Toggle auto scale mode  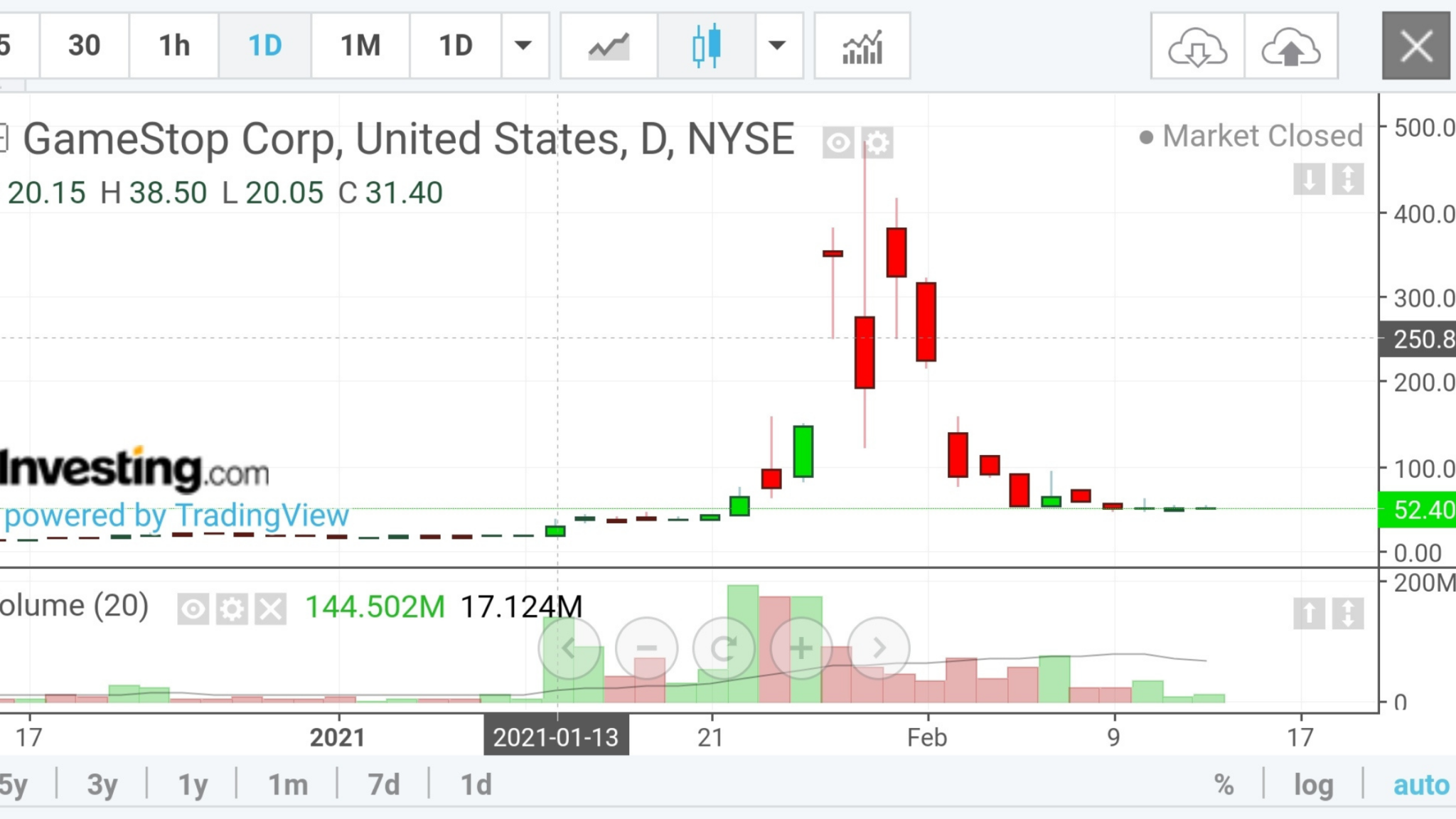click(1420, 785)
